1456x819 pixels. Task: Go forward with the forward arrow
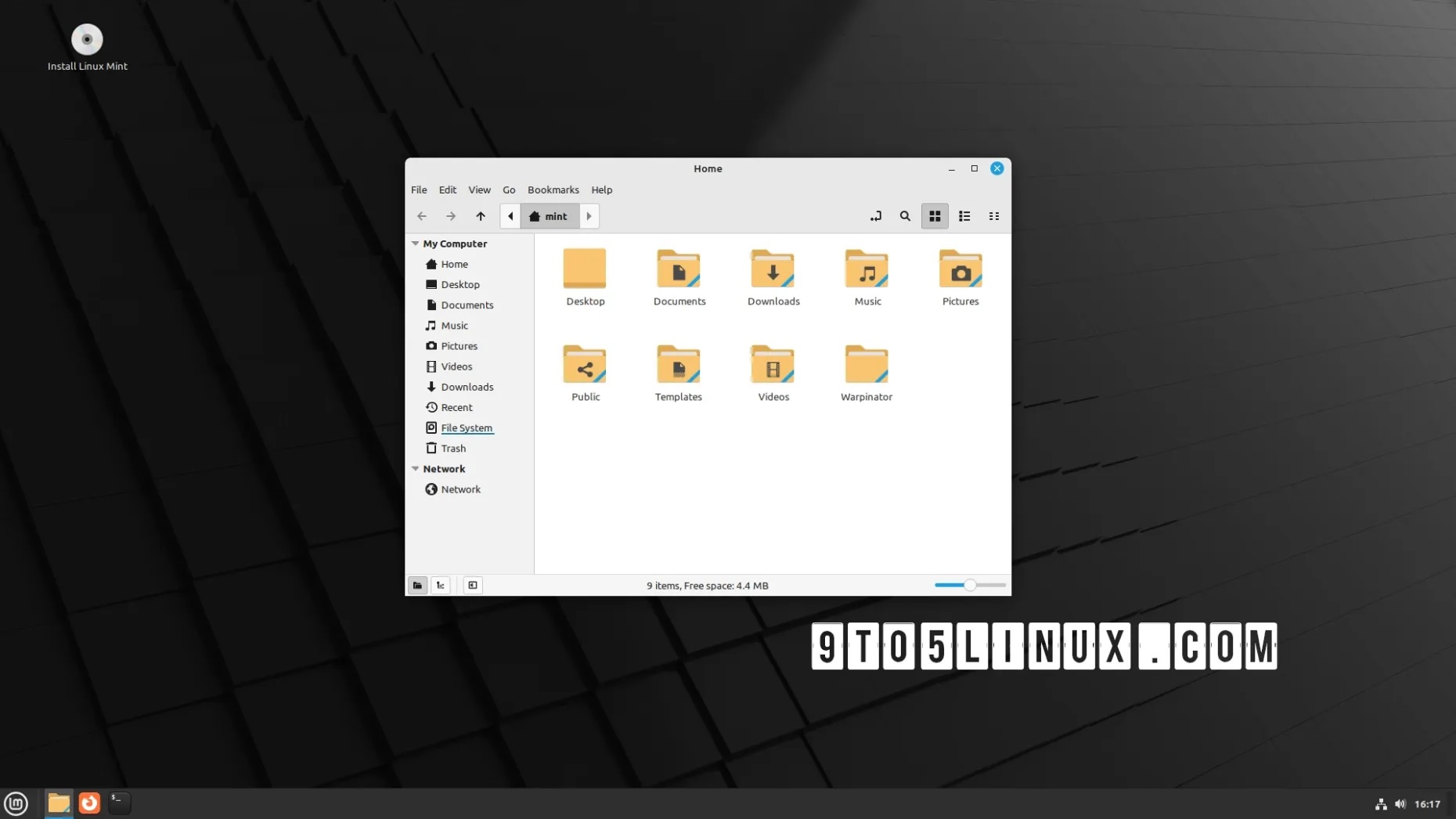point(451,216)
